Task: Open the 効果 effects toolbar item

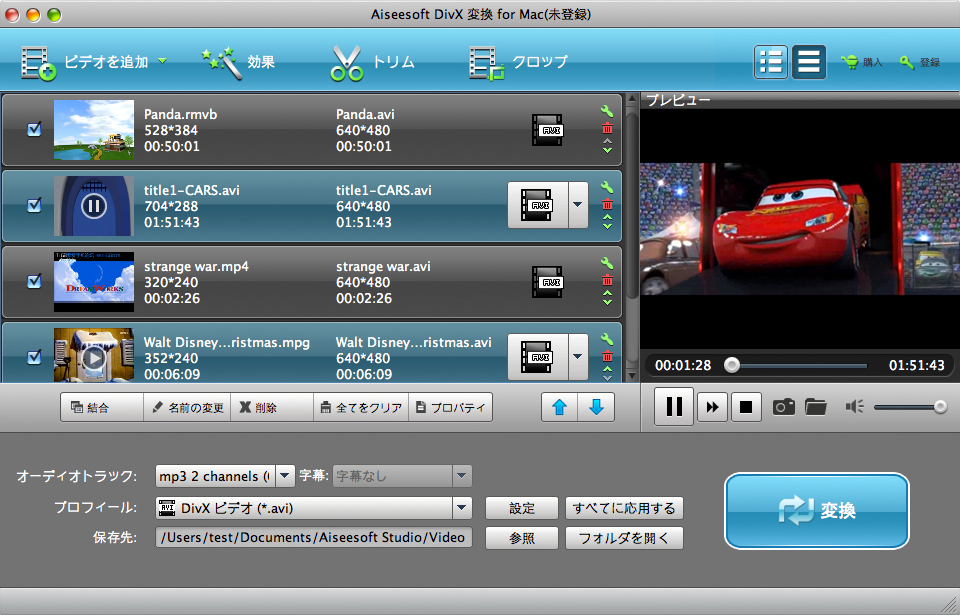Action: pyautogui.click(x=238, y=62)
